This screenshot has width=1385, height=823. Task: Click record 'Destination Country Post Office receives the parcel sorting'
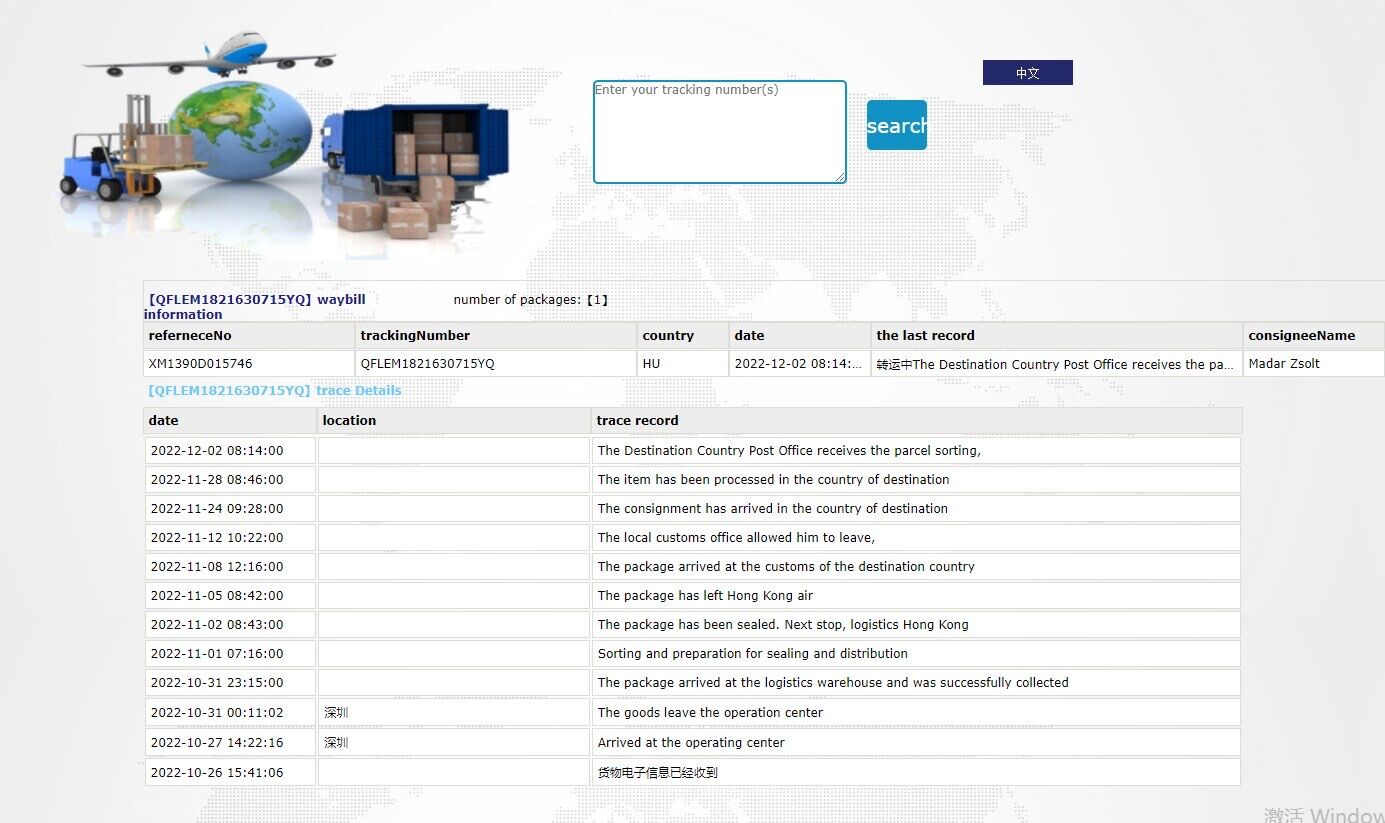(916, 451)
